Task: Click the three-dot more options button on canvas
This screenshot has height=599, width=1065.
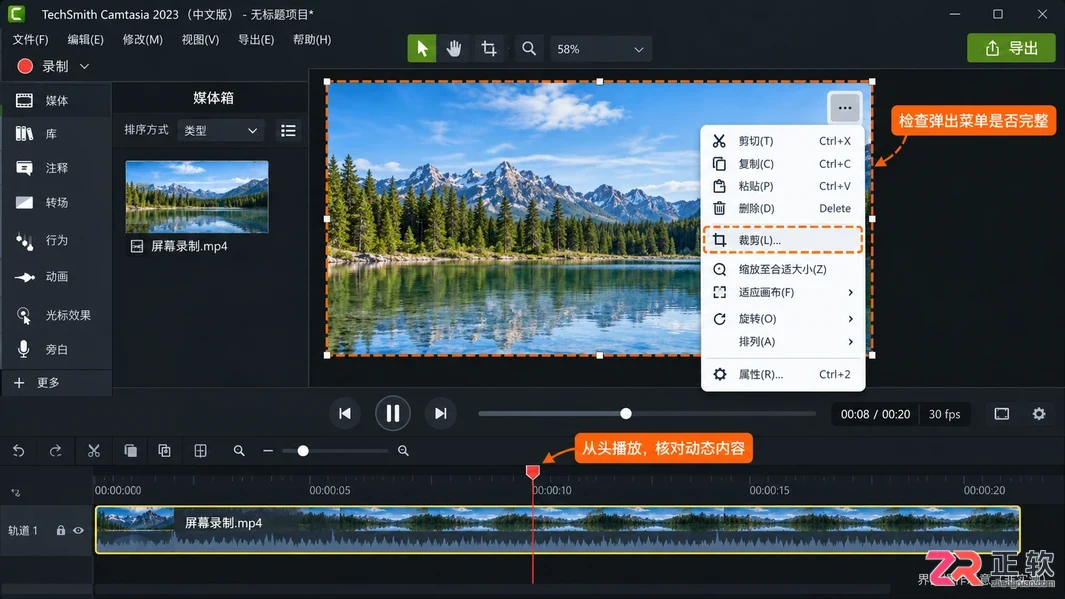Action: 844,107
